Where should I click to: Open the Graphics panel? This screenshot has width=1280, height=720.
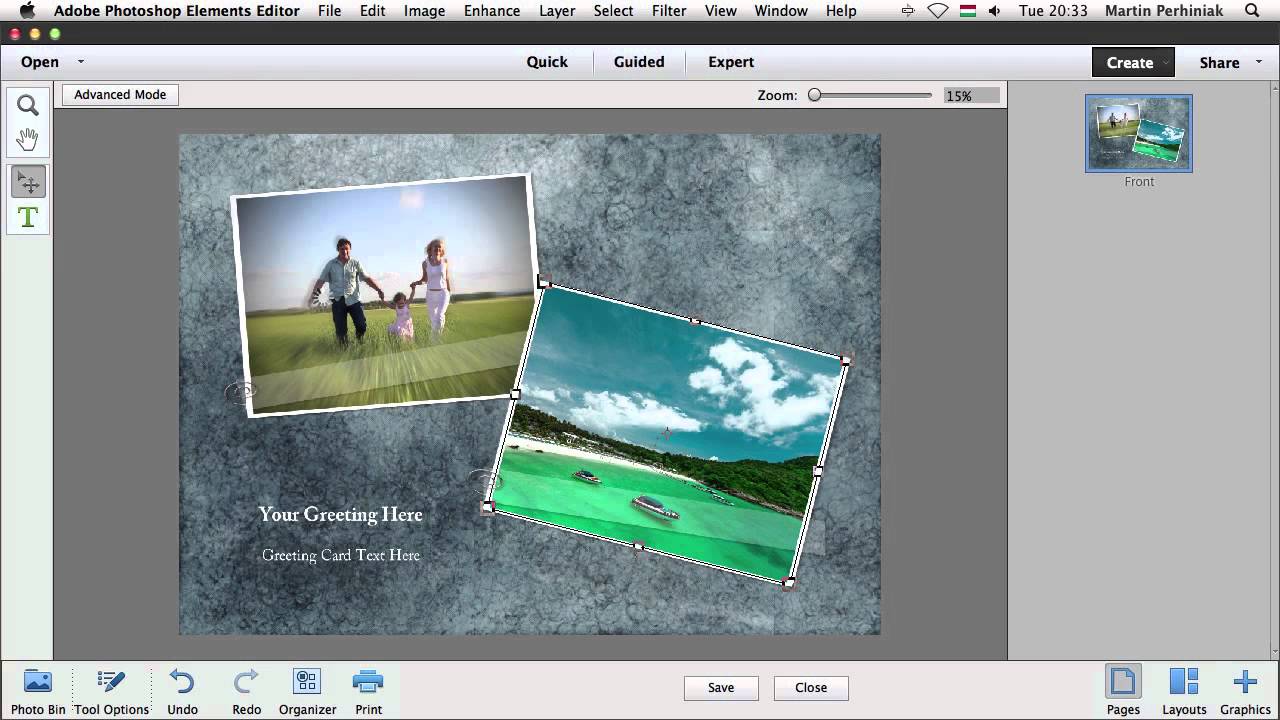click(1245, 692)
